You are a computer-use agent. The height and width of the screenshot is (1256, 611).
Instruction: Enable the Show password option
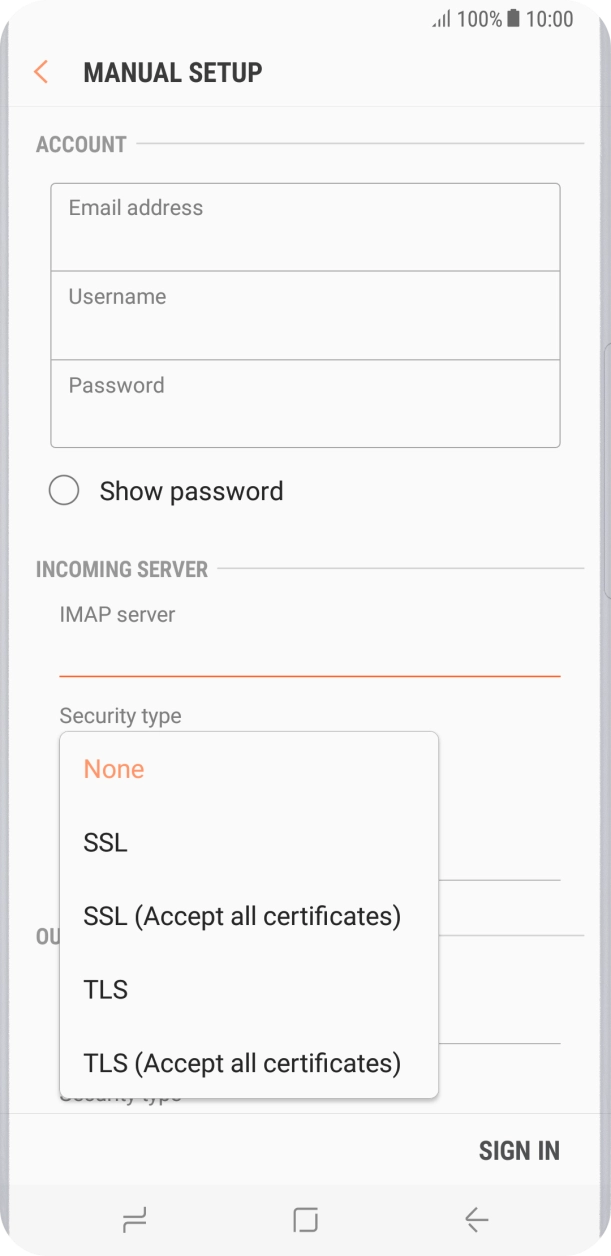[x=65, y=490]
